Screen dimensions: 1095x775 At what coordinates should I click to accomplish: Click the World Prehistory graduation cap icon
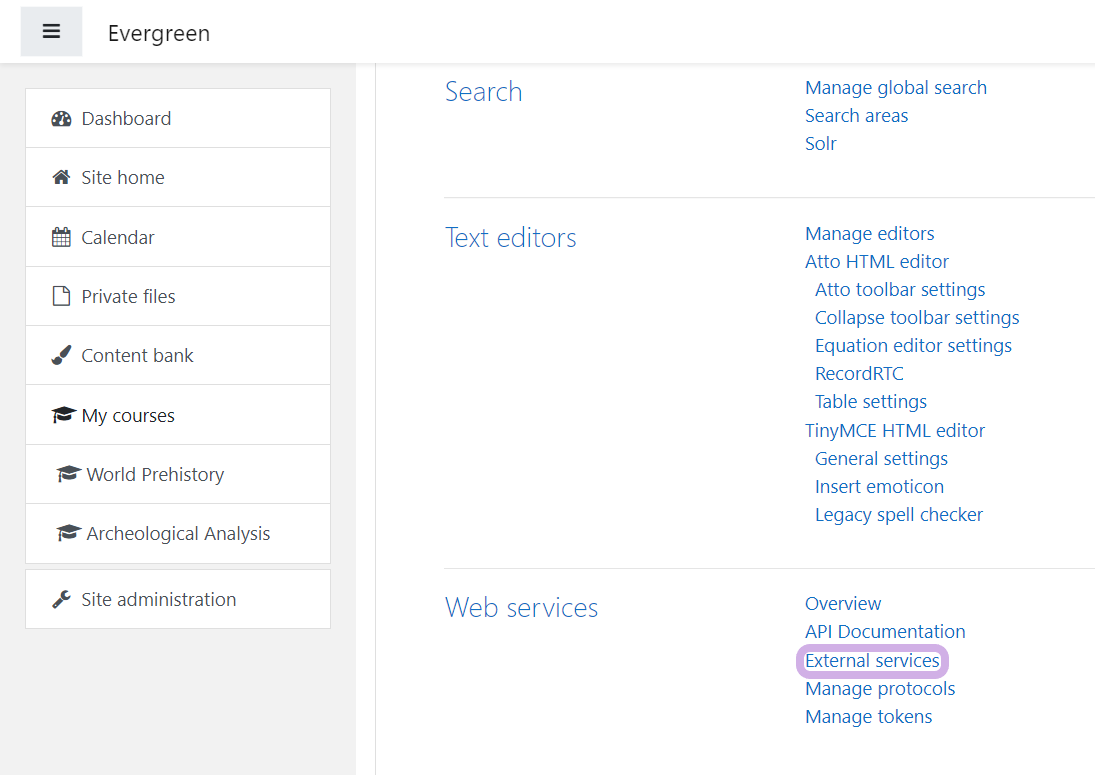click(68, 475)
